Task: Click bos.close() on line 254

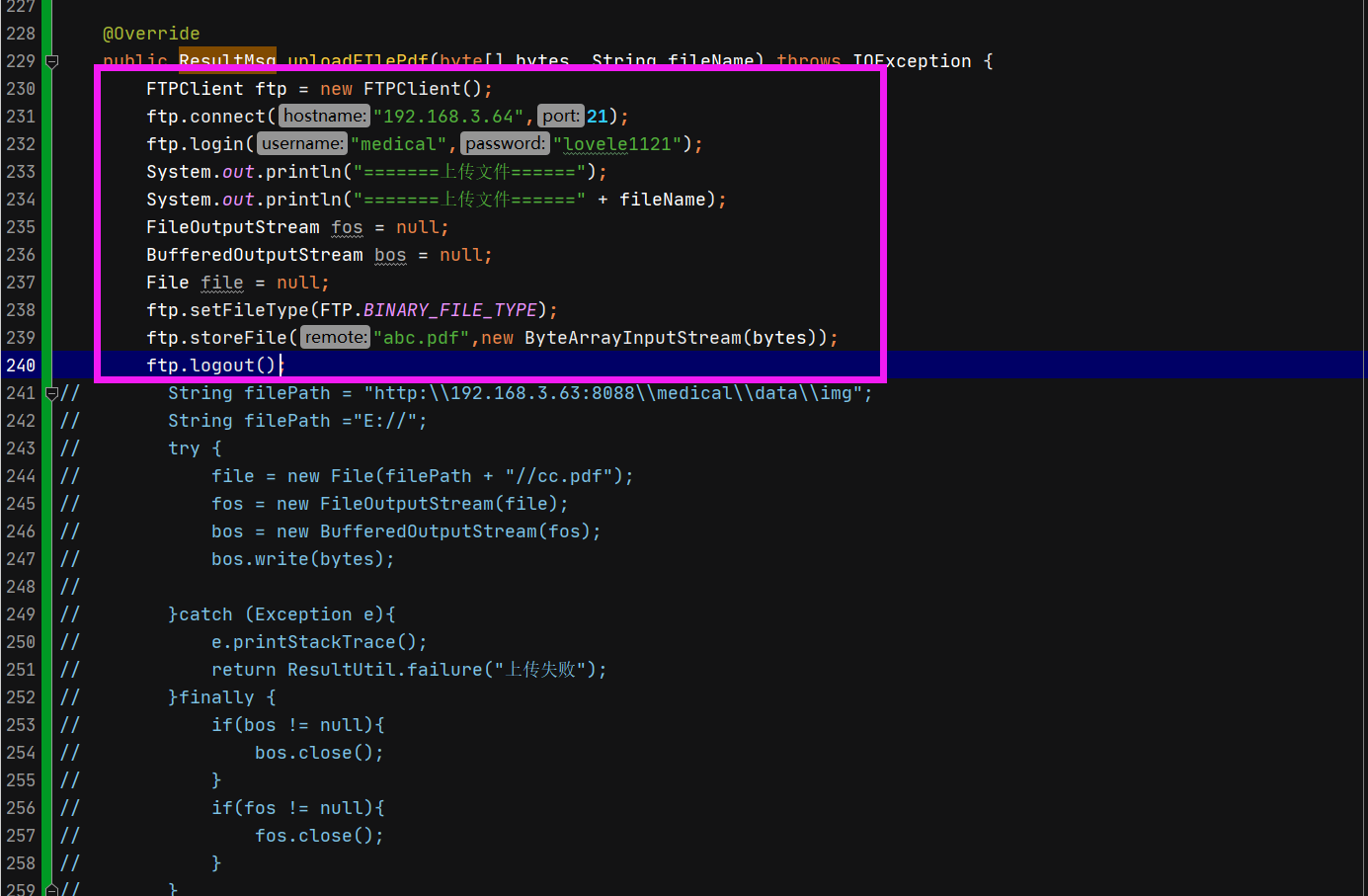Action: tap(314, 753)
